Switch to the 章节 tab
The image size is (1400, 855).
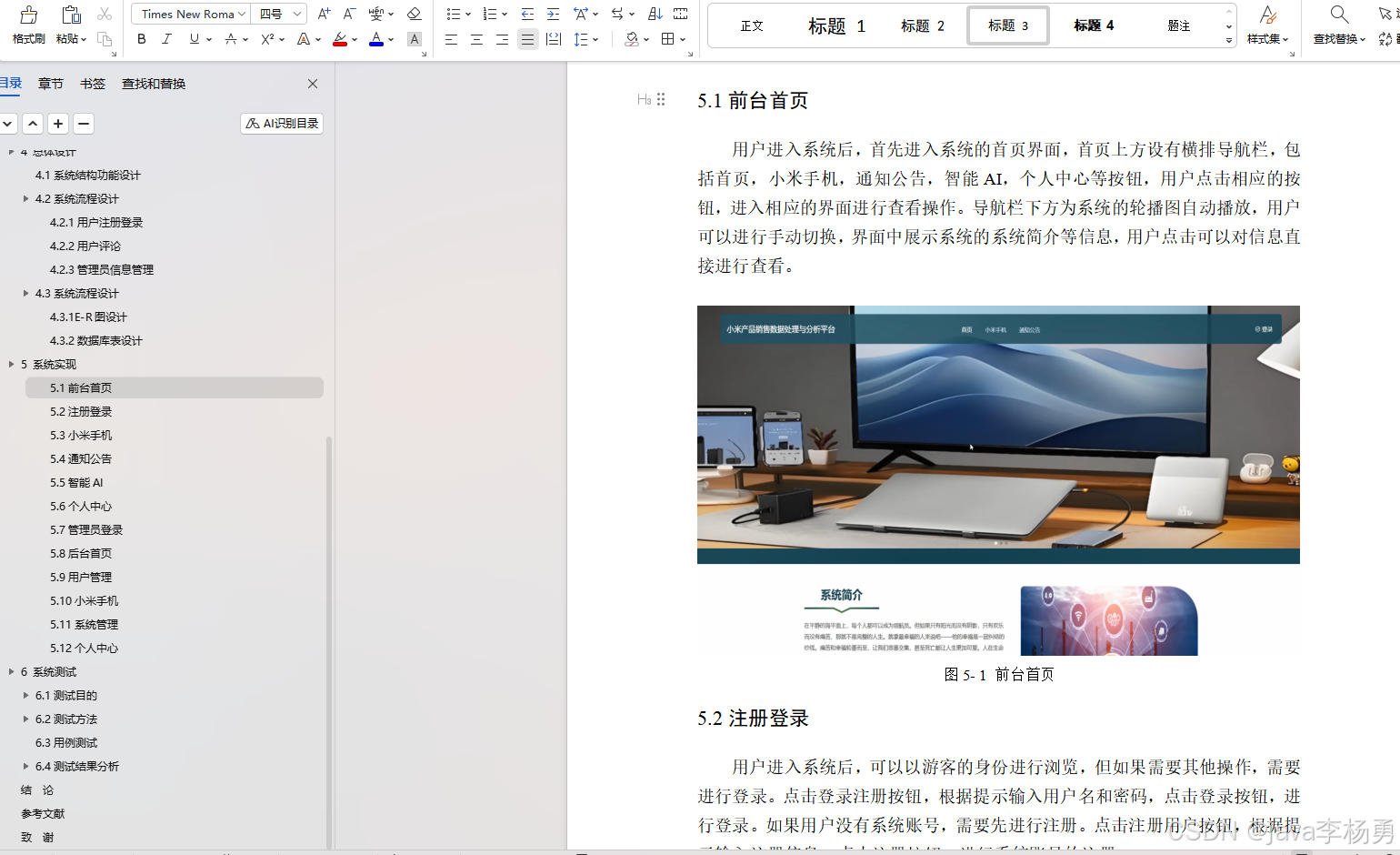[51, 84]
